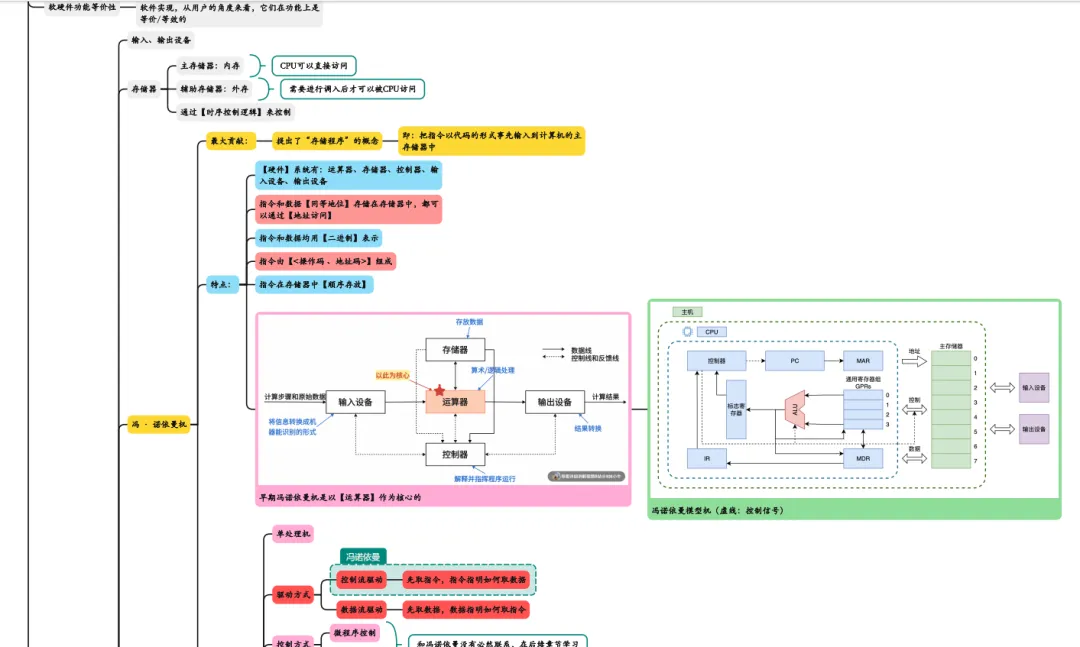Click the 标志寄存器 box in the CPU diagram

point(736,409)
